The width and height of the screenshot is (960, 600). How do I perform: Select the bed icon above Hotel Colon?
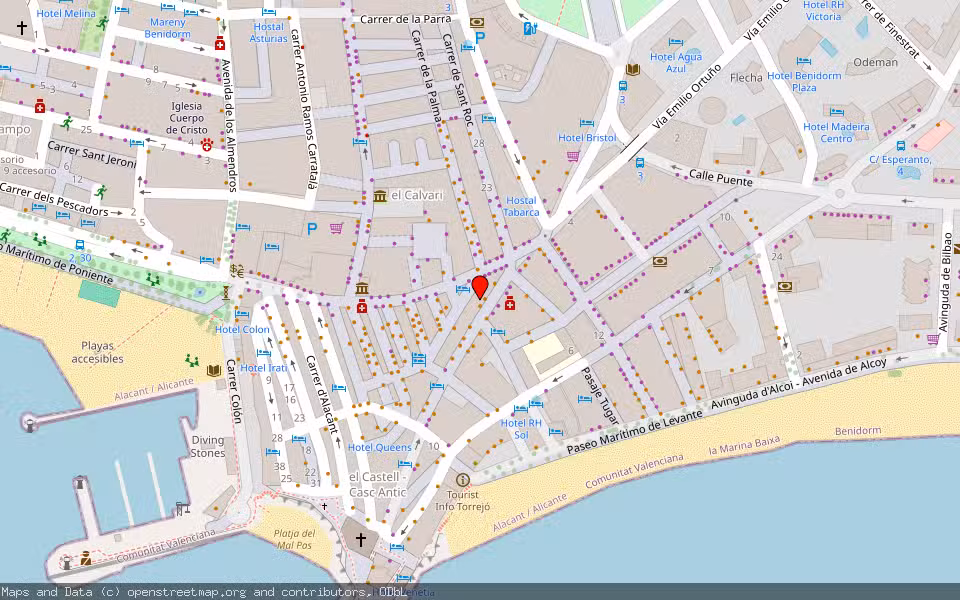[x=242, y=315]
